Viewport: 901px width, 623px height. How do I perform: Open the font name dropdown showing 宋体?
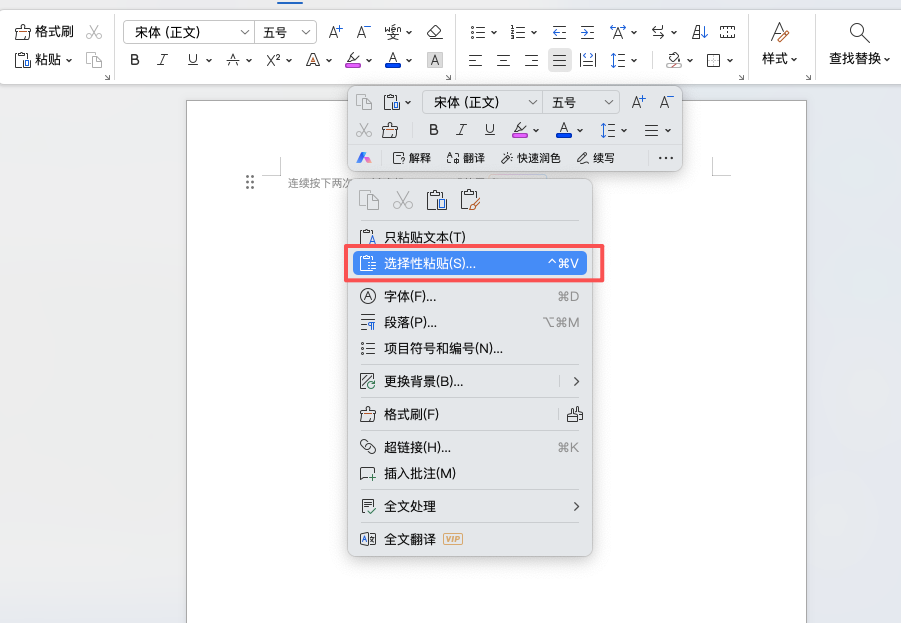click(189, 31)
